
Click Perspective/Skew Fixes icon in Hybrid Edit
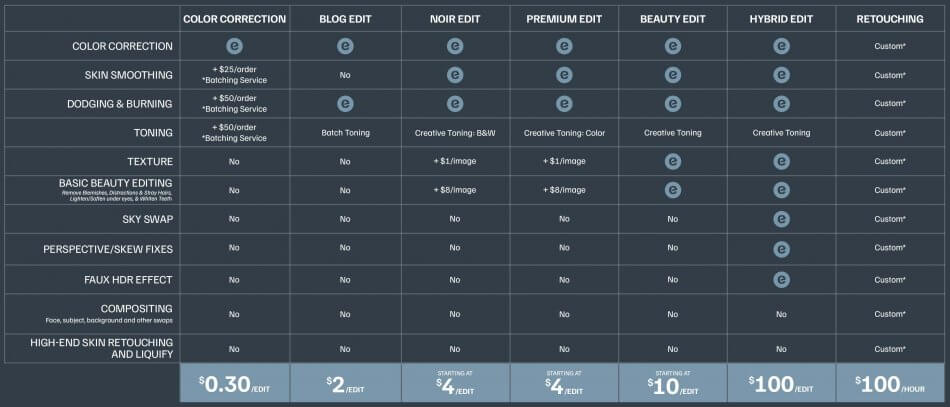click(x=782, y=248)
